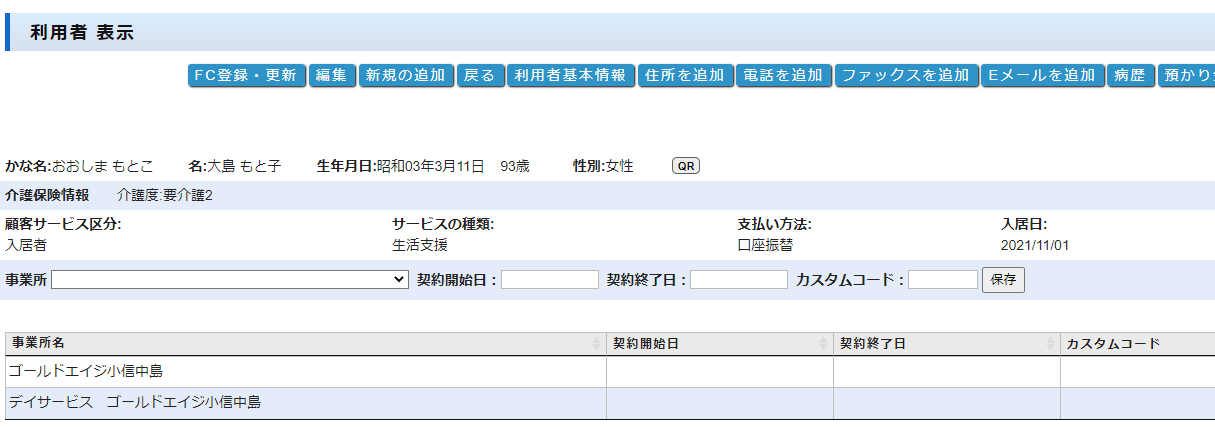Click 新規の追加 button
This screenshot has width=1215, height=427.
tap(406, 76)
